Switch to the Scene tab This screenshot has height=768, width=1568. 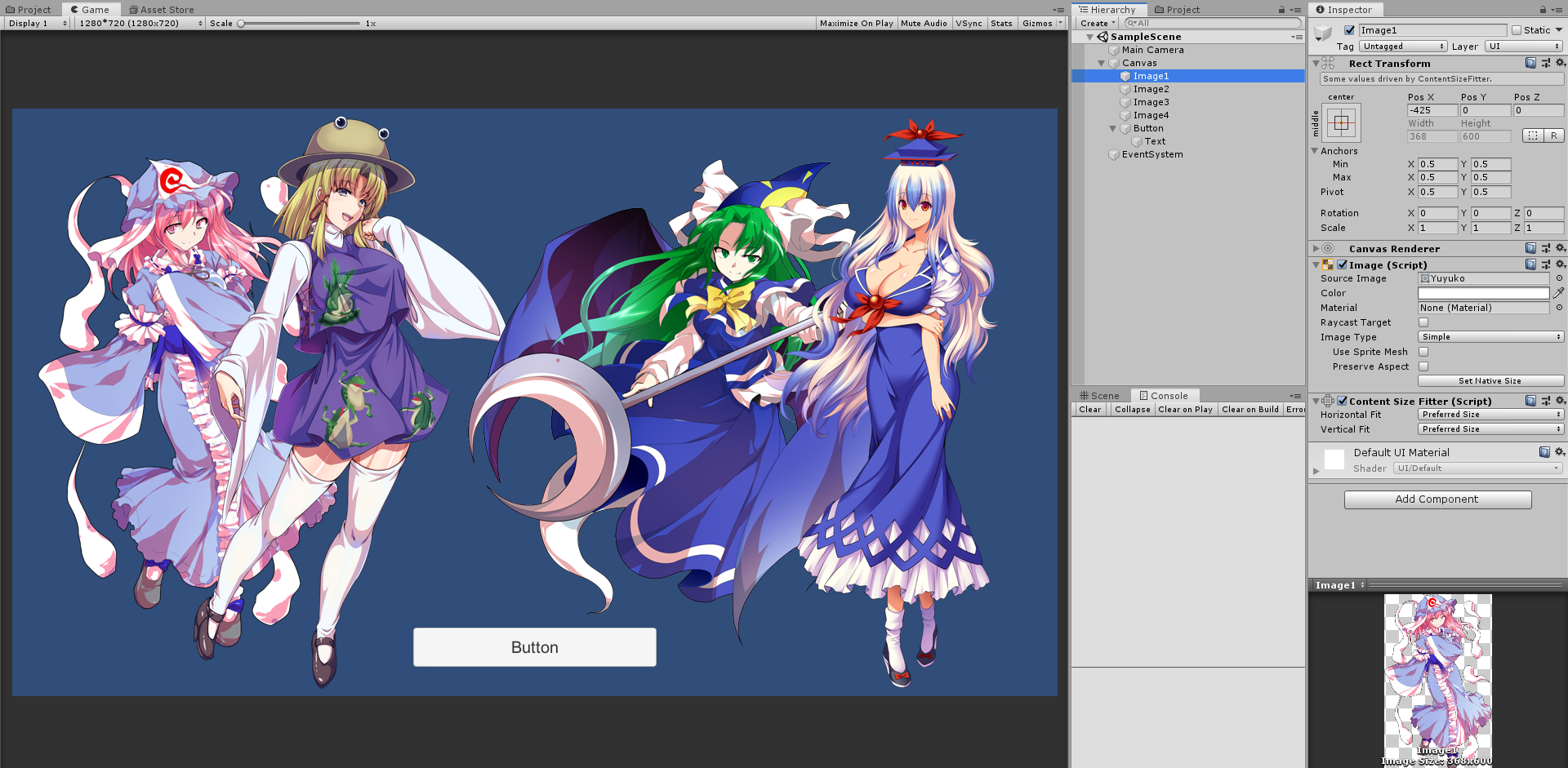tap(1099, 396)
